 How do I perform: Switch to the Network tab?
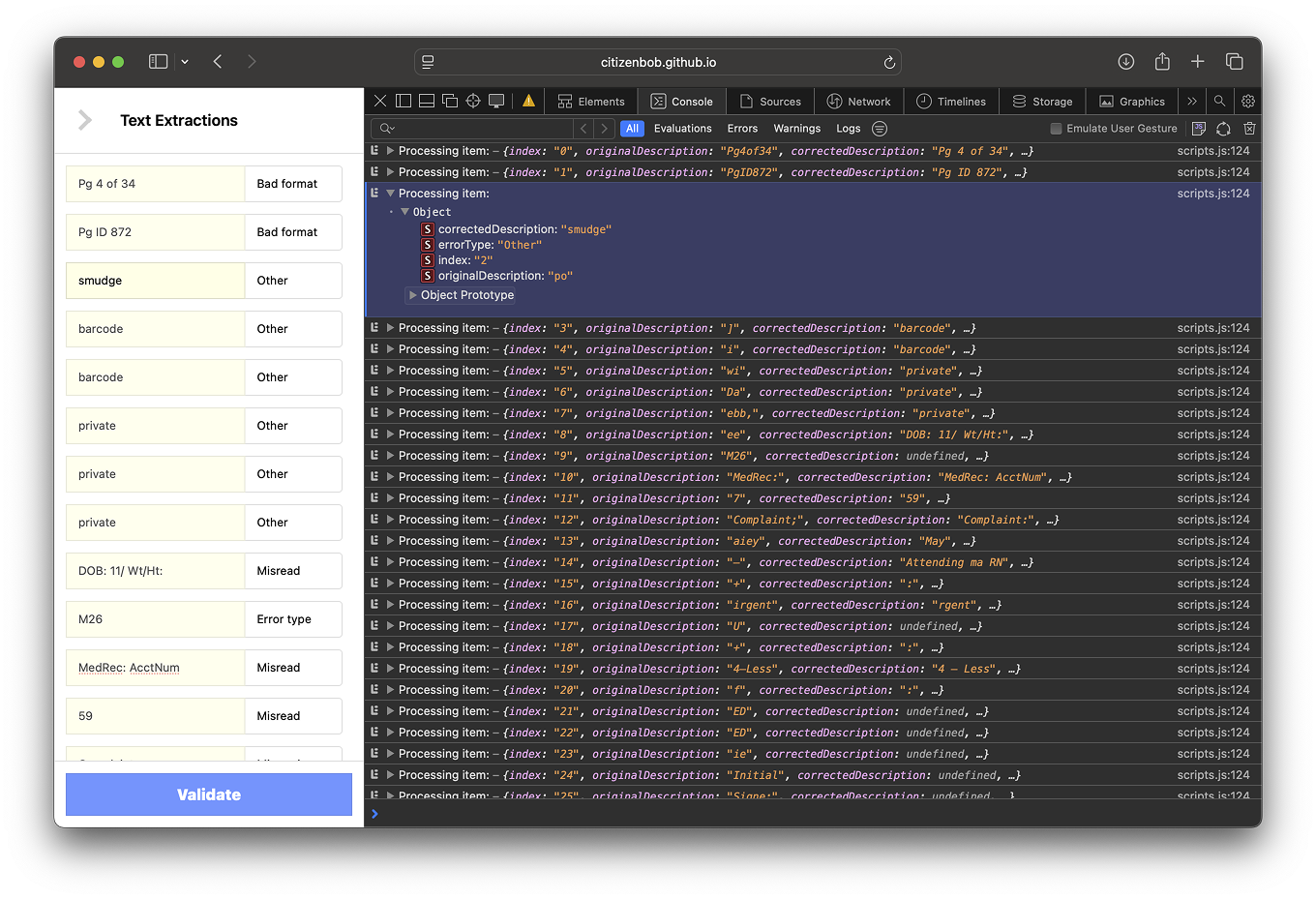(x=859, y=101)
